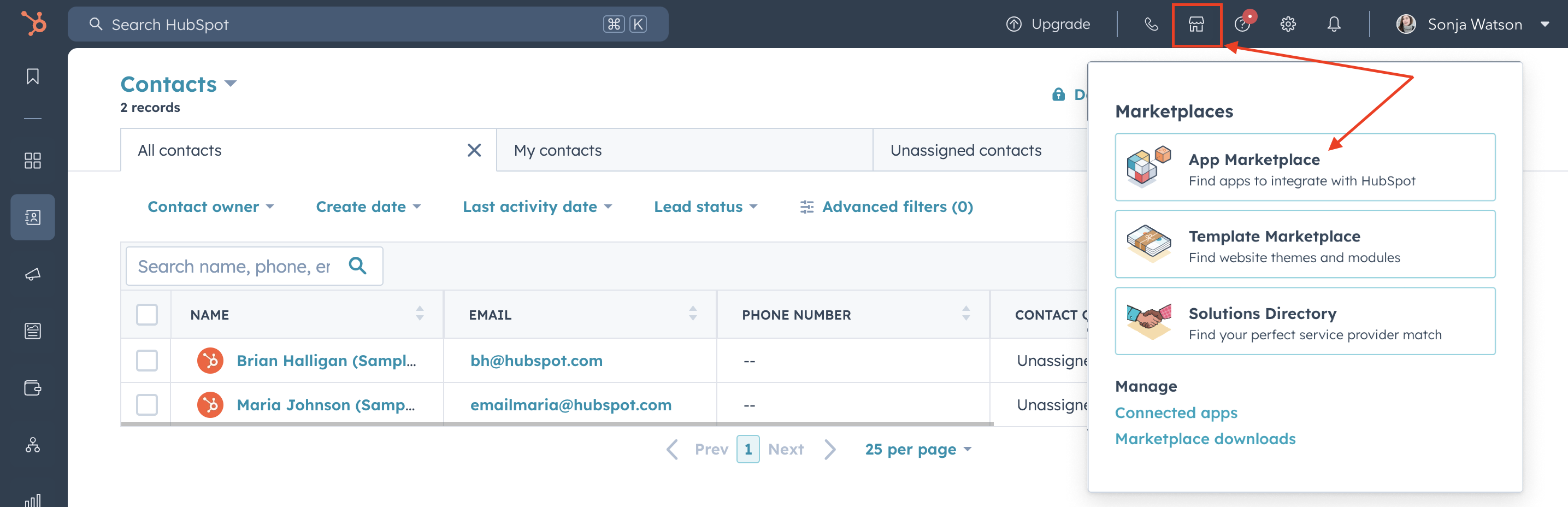Click the calling phone icon
This screenshot has width=1568, height=507.
coord(1151,25)
